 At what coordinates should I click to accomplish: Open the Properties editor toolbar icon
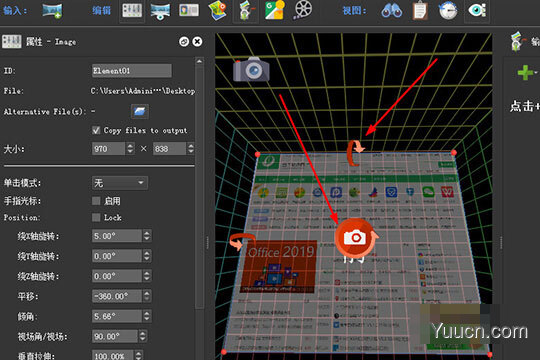pyautogui.click(x=132, y=11)
